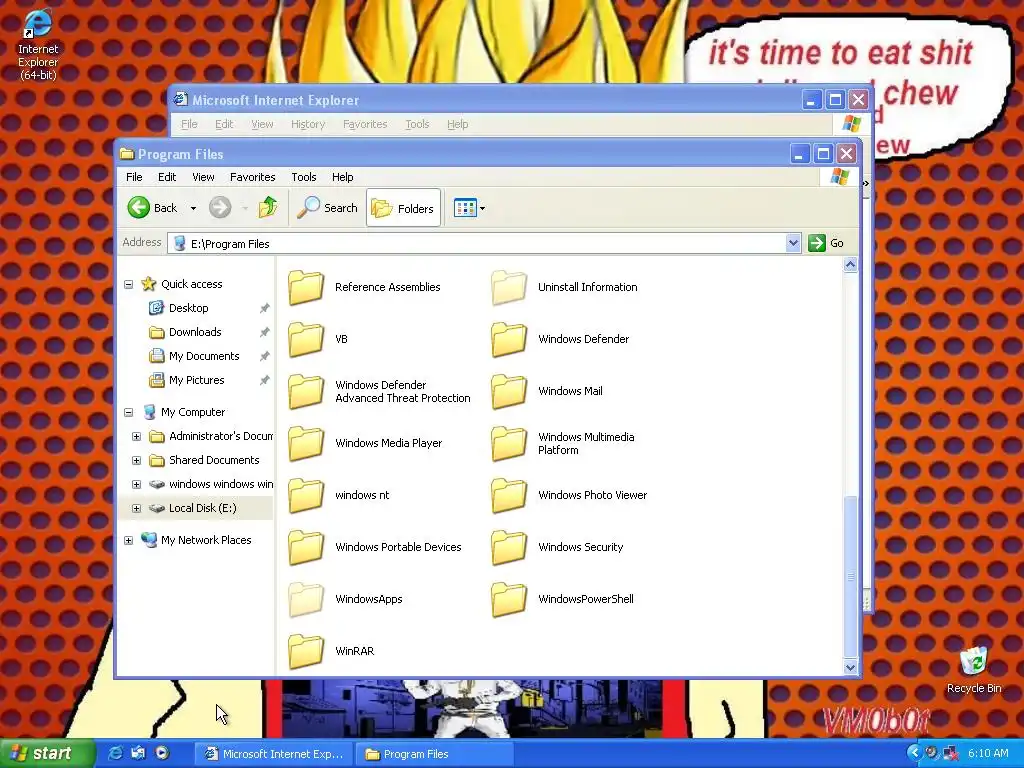The height and width of the screenshot is (768, 1024).
Task: Open the Edit menu in Program Files
Action: (167, 177)
